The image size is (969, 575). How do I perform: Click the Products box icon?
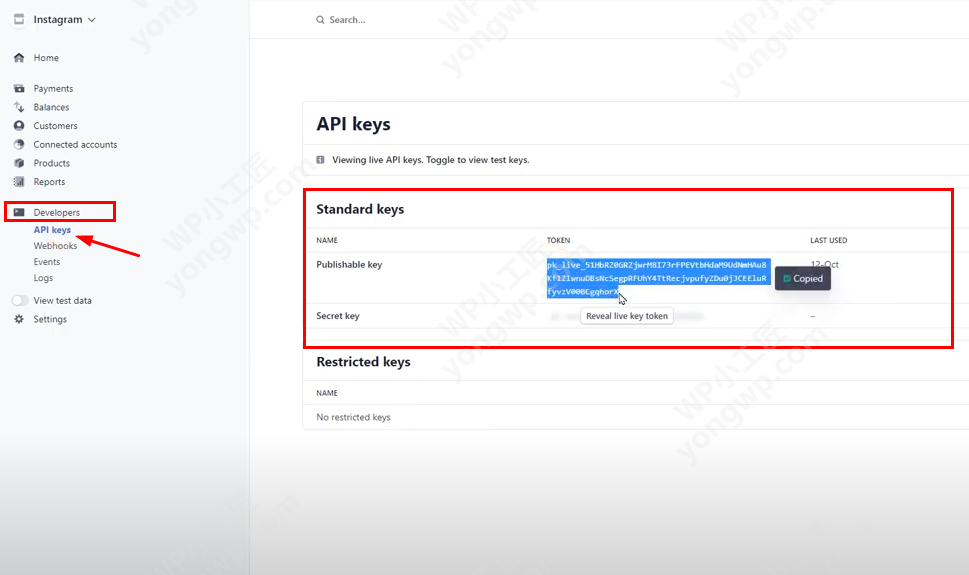click(19, 163)
